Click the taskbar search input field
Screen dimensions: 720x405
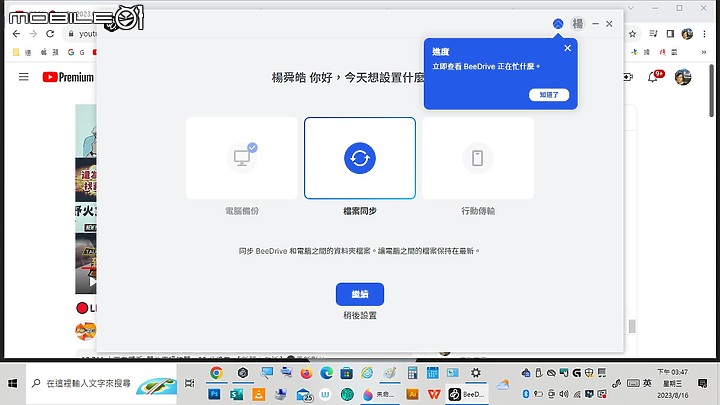pyautogui.click(x=101, y=383)
